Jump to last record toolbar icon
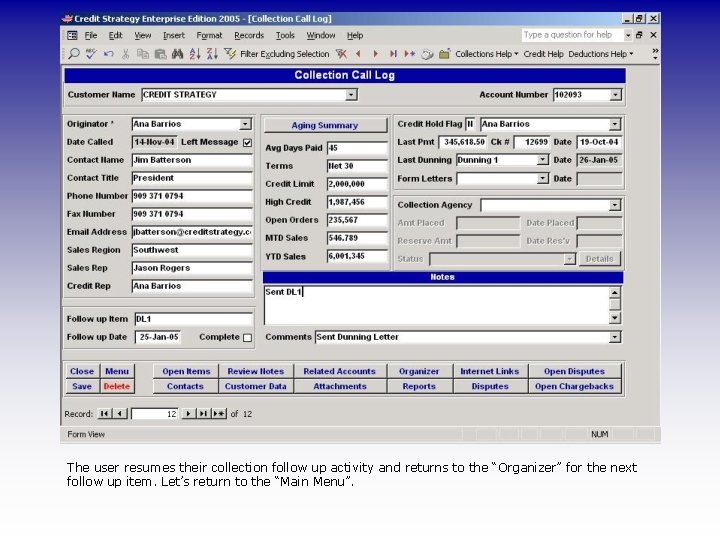The image size is (720, 540). tap(393, 54)
